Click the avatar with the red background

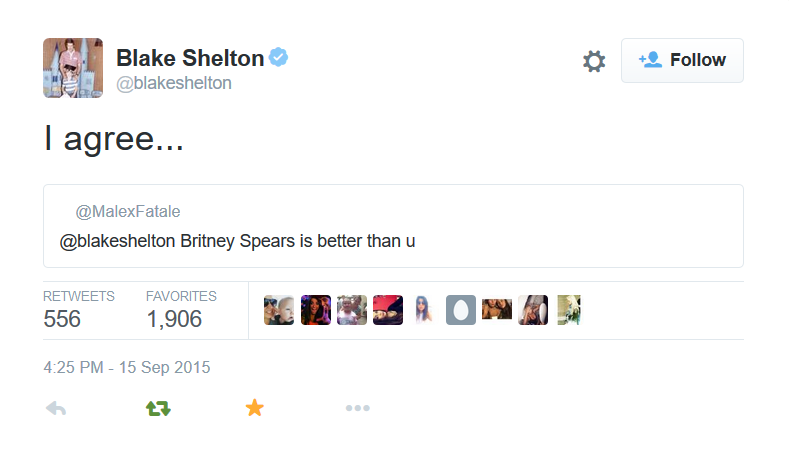pyautogui.click(x=388, y=310)
